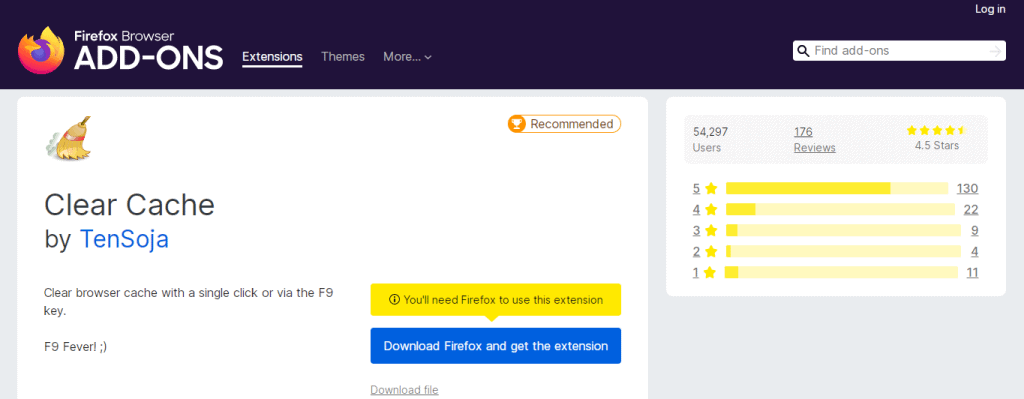
Task: Click the 4.5 Stars rating stars
Action: pyautogui.click(x=936, y=131)
